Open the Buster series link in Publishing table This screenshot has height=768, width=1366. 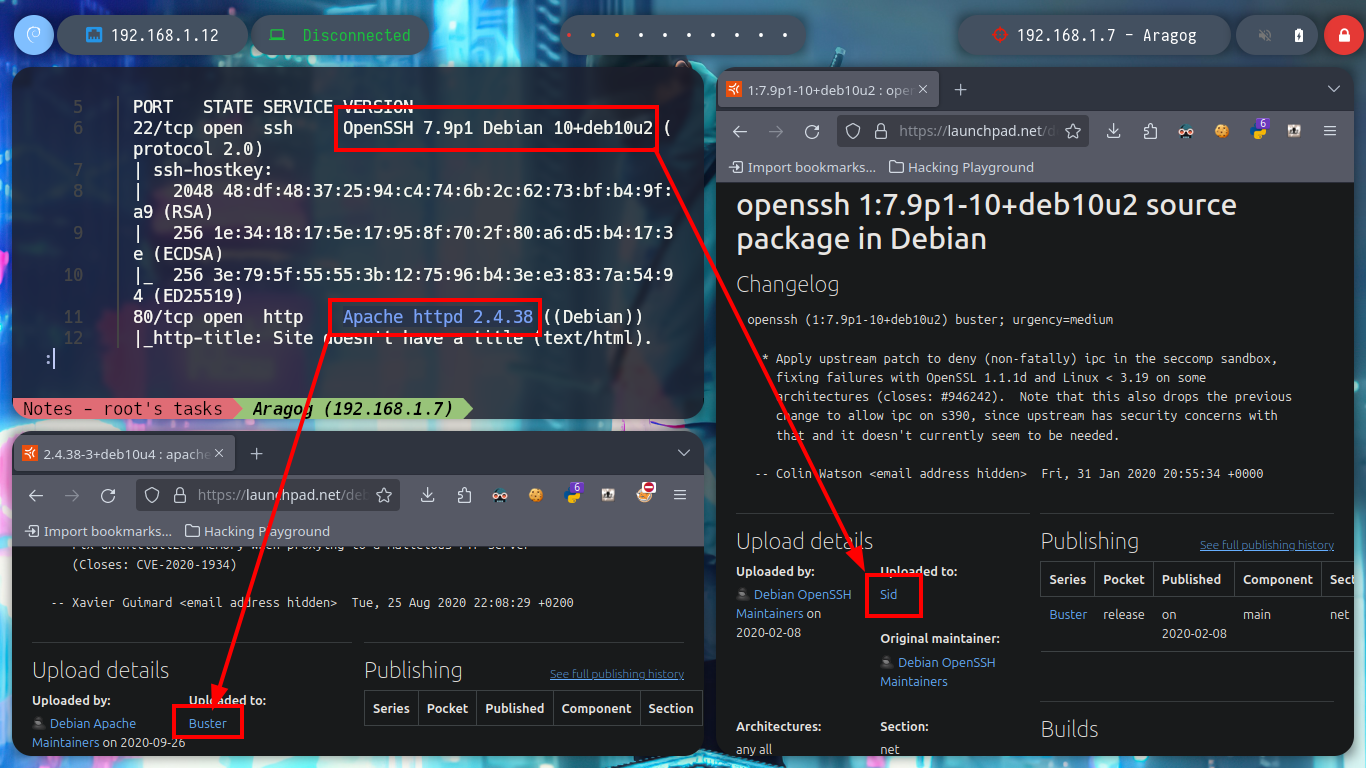(x=1068, y=615)
